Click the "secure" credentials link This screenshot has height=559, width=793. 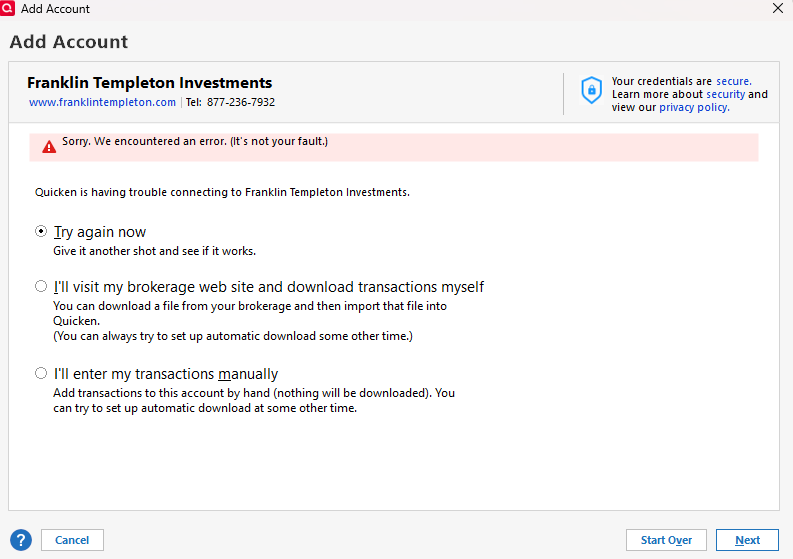(732, 81)
